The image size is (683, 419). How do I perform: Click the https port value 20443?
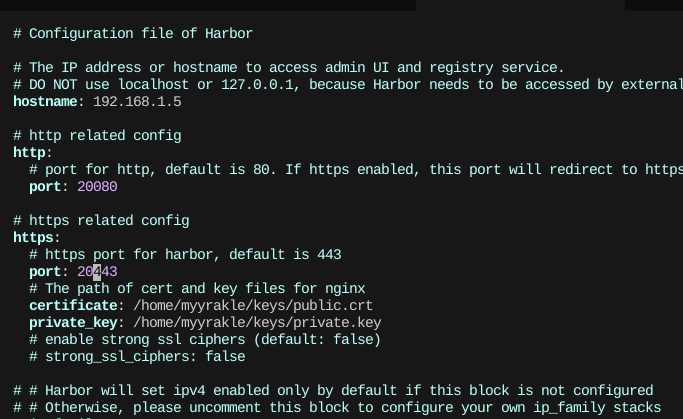point(97,272)
